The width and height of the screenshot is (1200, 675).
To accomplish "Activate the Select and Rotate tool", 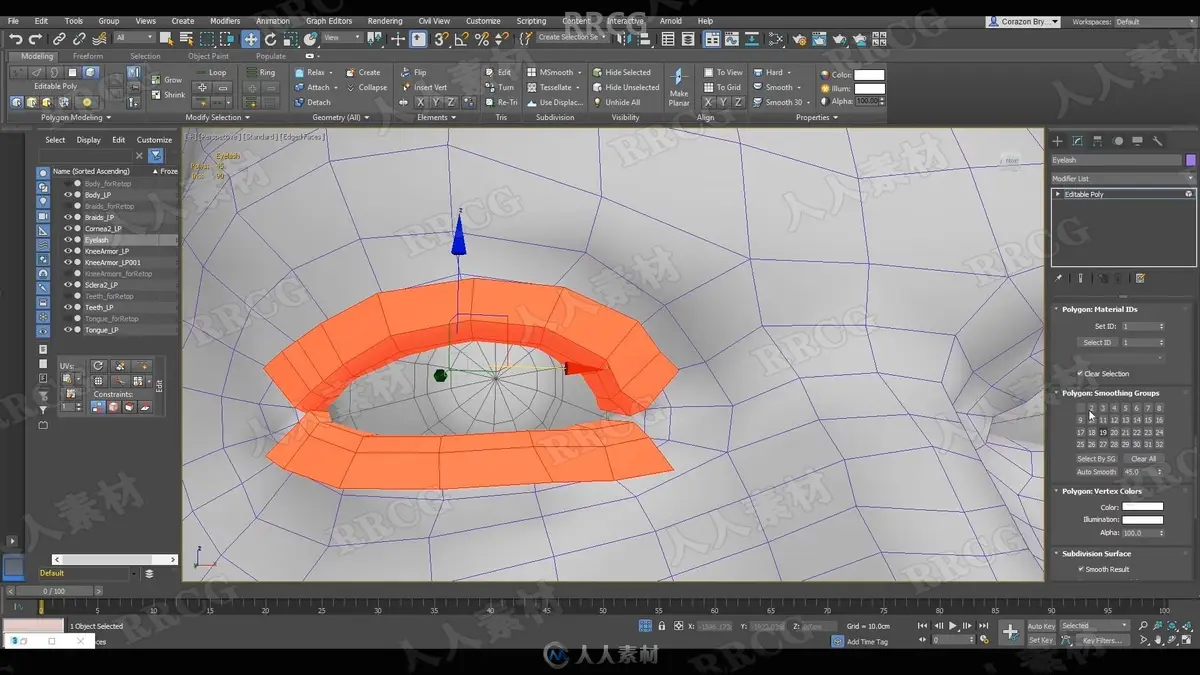I will click(271, 39).
